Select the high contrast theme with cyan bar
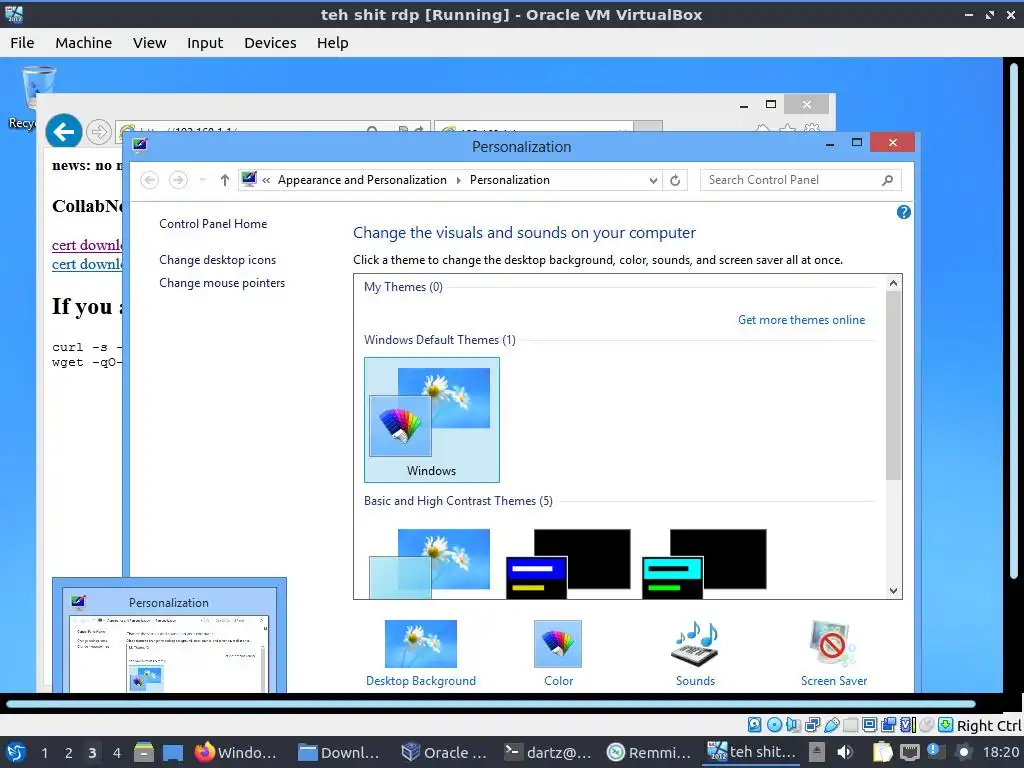 pyautogui.click(x=704, y=564)
